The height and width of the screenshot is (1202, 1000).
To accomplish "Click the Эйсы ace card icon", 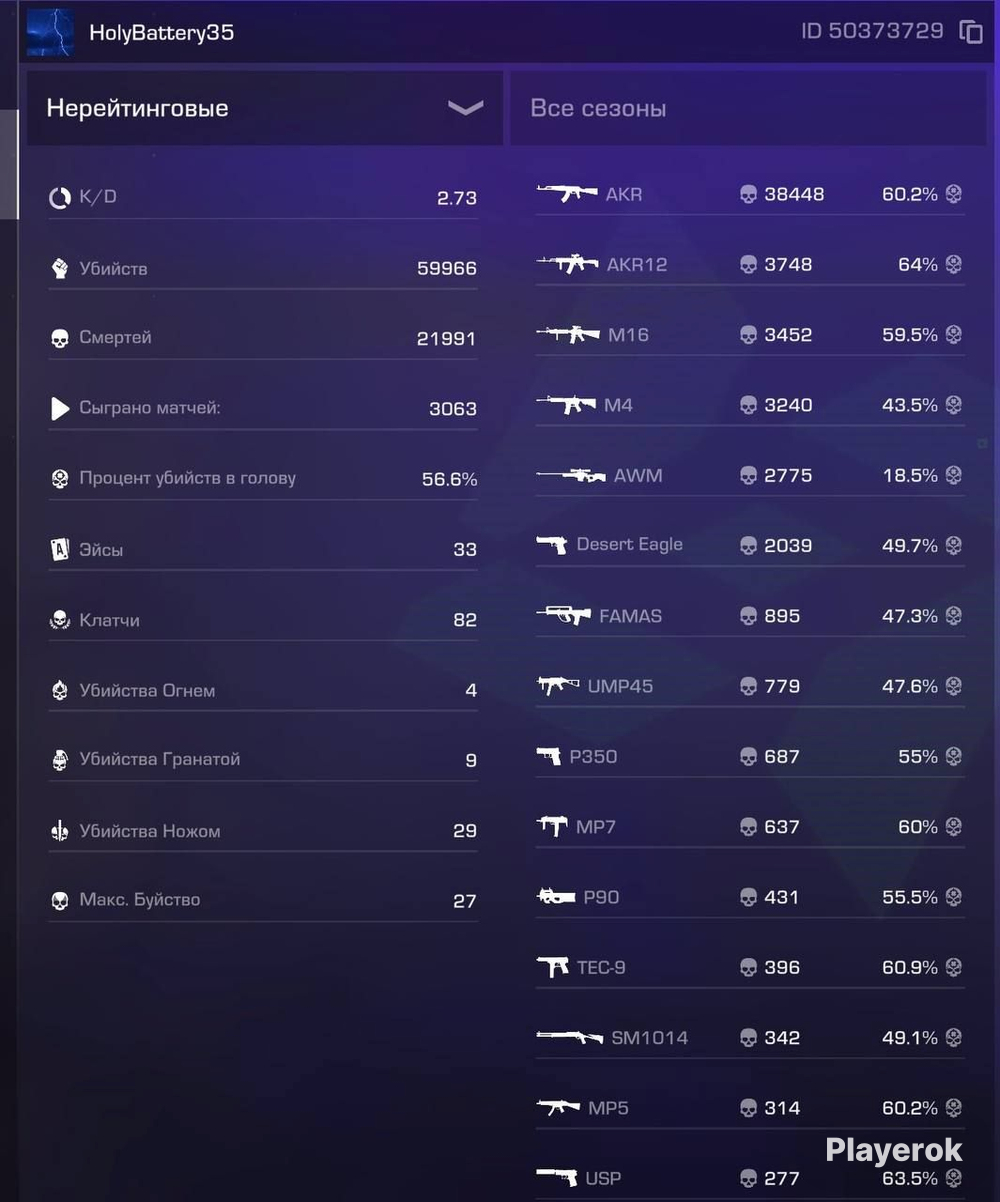I will click(x=59, y=549).
